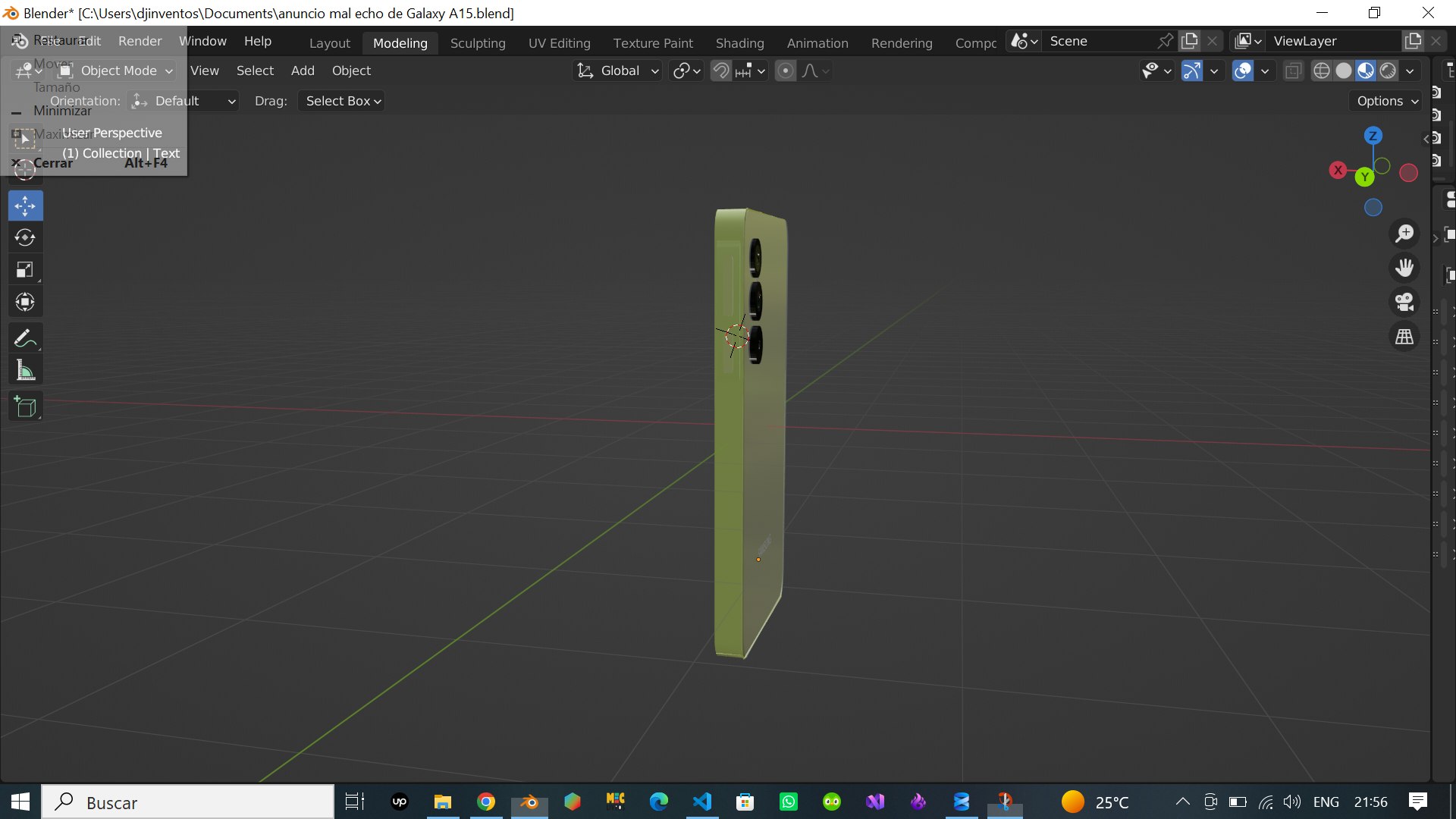Switch to rendered viewport shading
Viewport: 1456px width, 819px height.
(x=1388, y=71)
